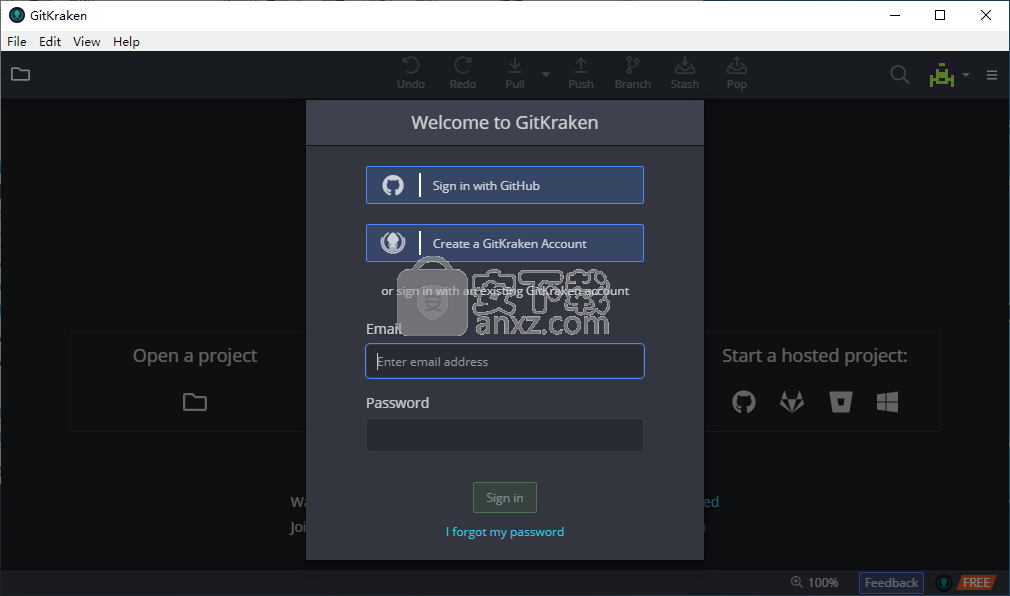Maximize the GitKraken window
Screen dimensions: 1010x596
tap(940, 15)
